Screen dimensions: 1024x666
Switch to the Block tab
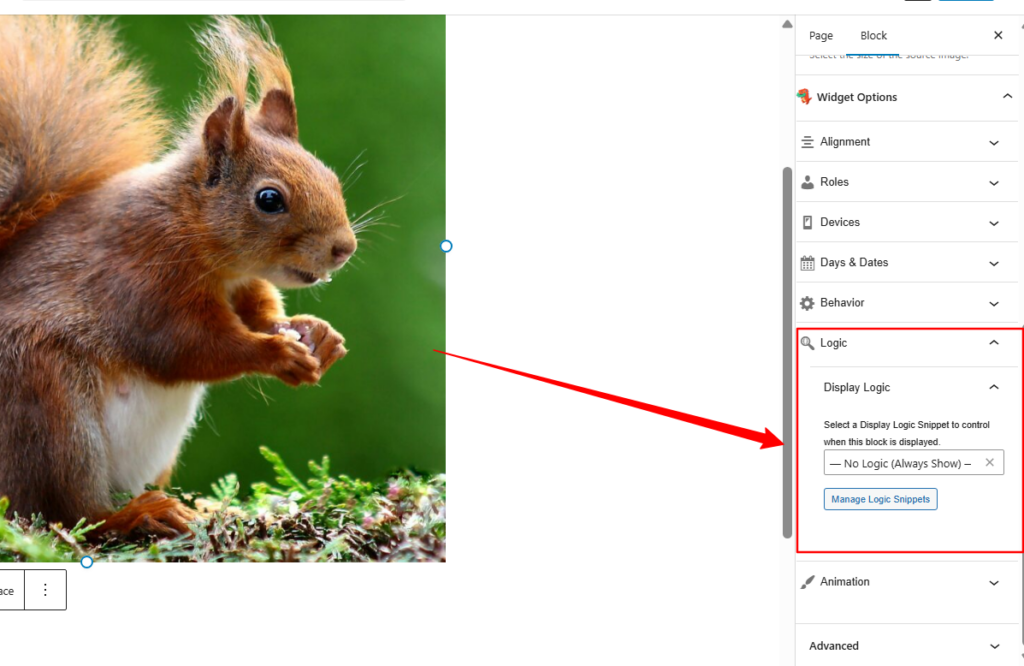873,36
